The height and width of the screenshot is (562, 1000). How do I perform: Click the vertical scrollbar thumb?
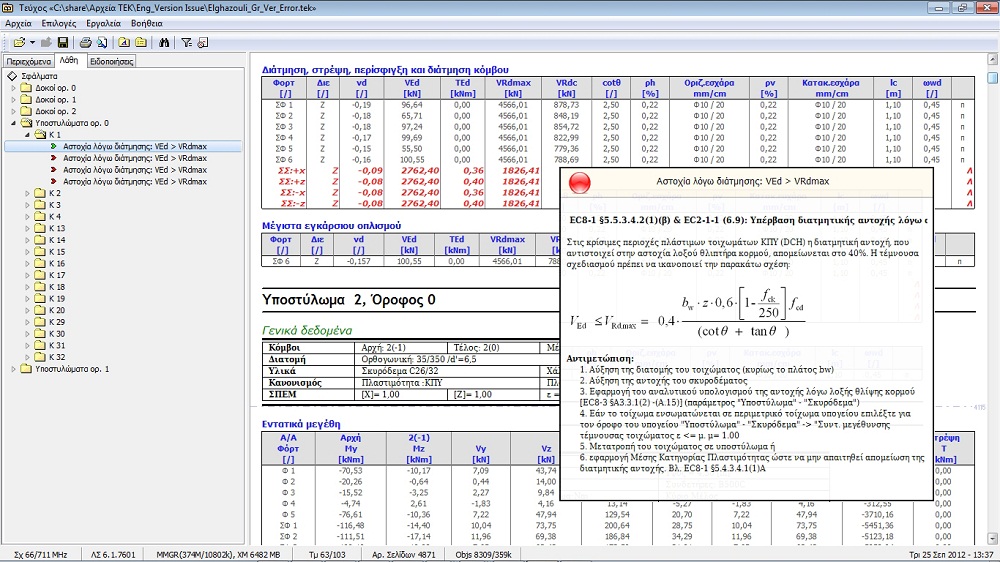click(x=992, y=78)
